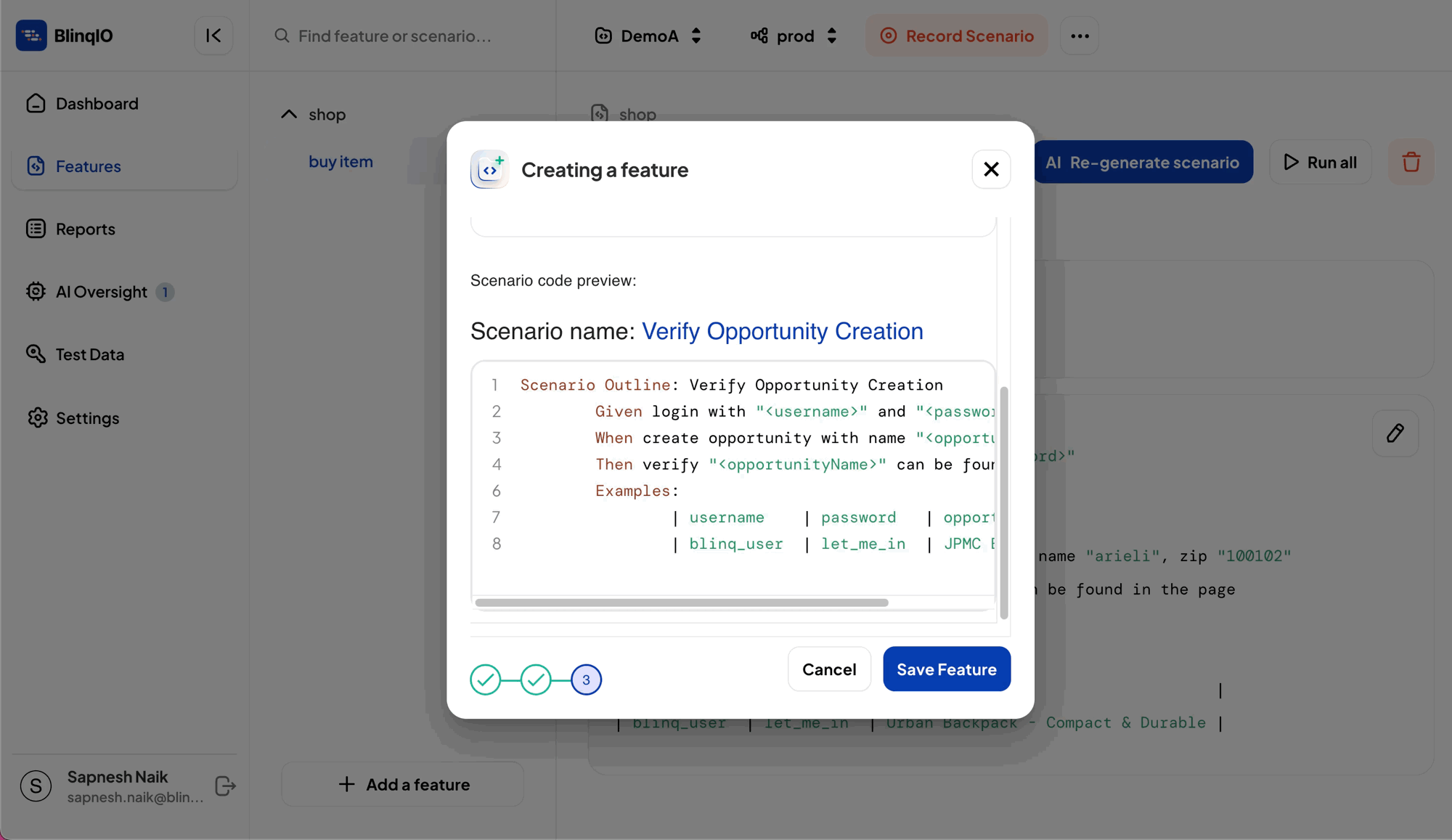Click the vertical scrollbar in the dialog
This screenshot has width=1452, height=840.
tap(1004, 502)
